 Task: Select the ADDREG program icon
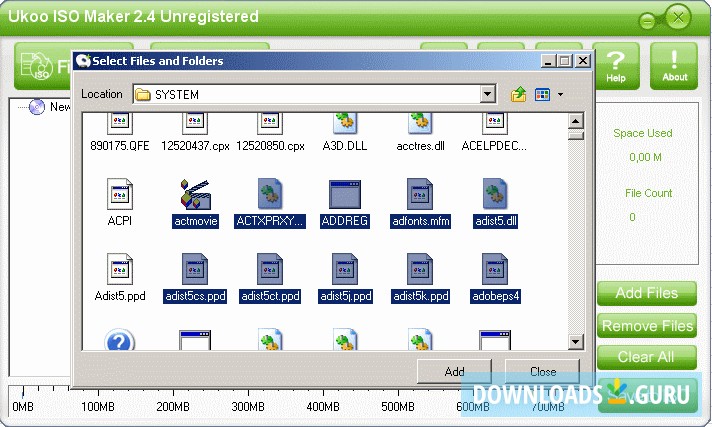(x=345, y=194)
